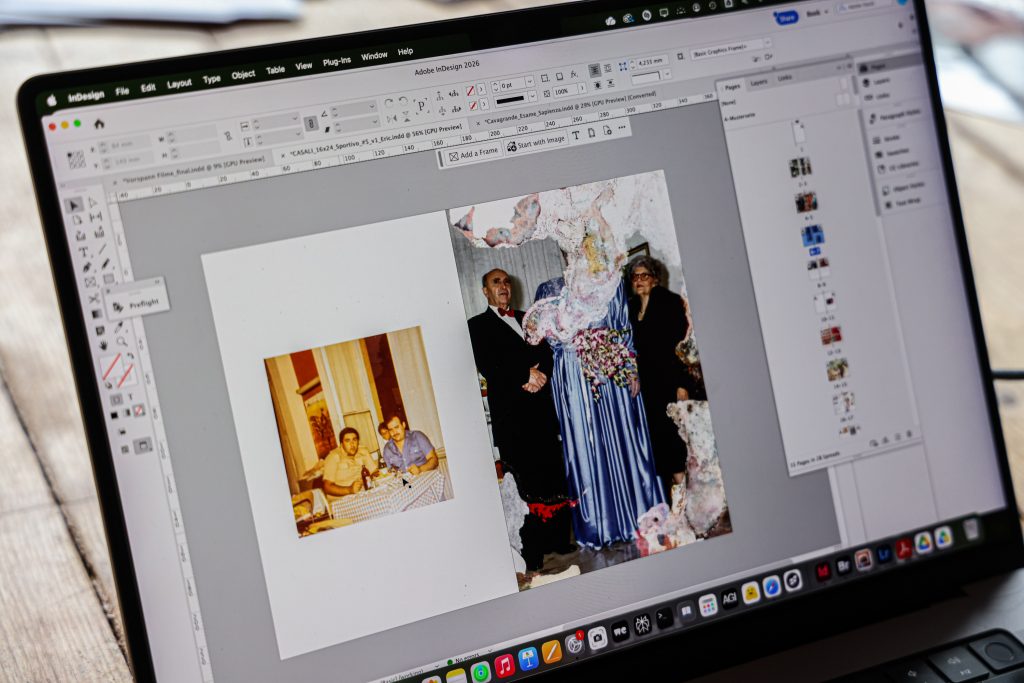Screen dimensions: 1024x683
Task: Toggle the align center button in control bar
Action: tap(594, 70)
